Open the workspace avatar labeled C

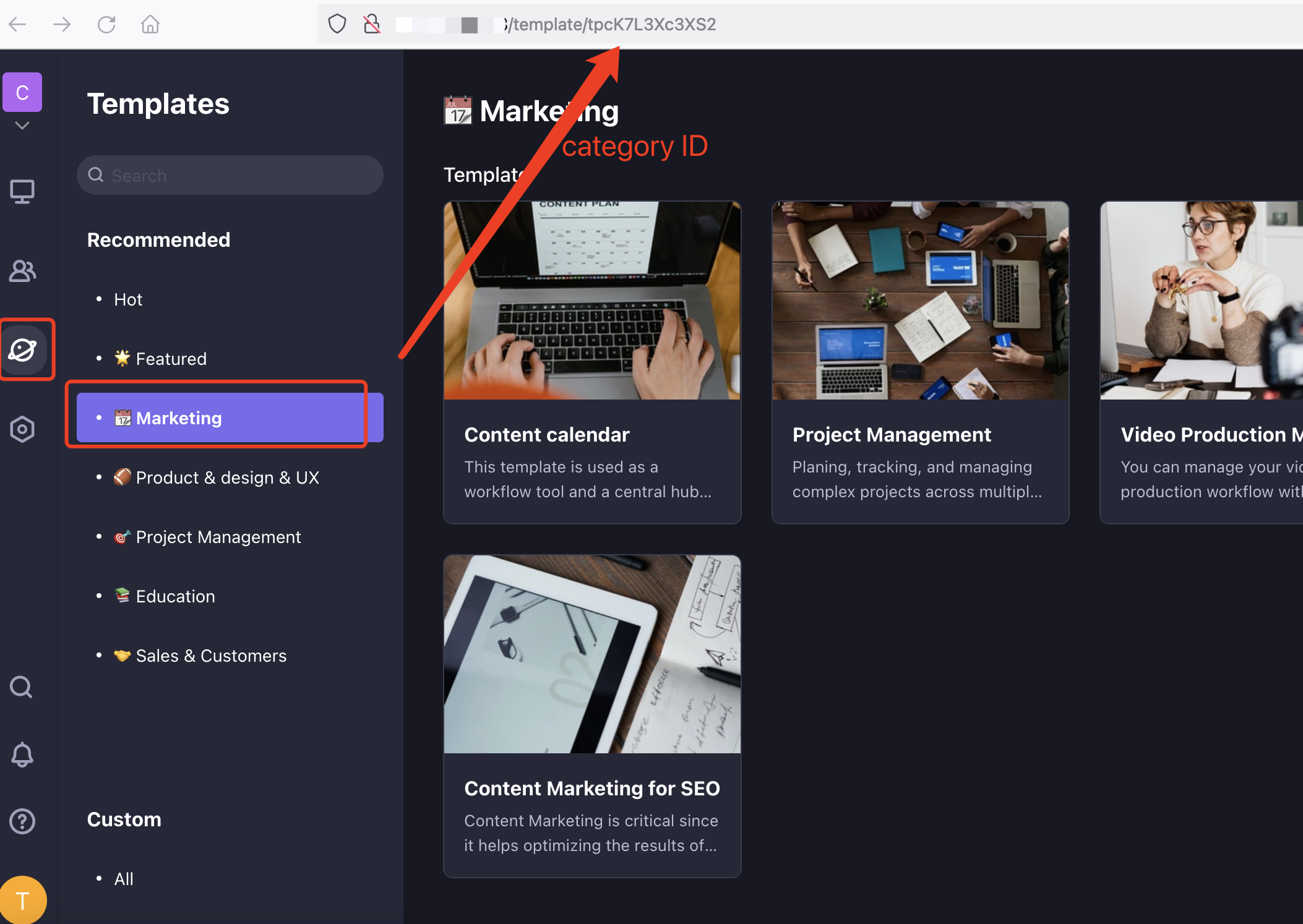[22, 92]
